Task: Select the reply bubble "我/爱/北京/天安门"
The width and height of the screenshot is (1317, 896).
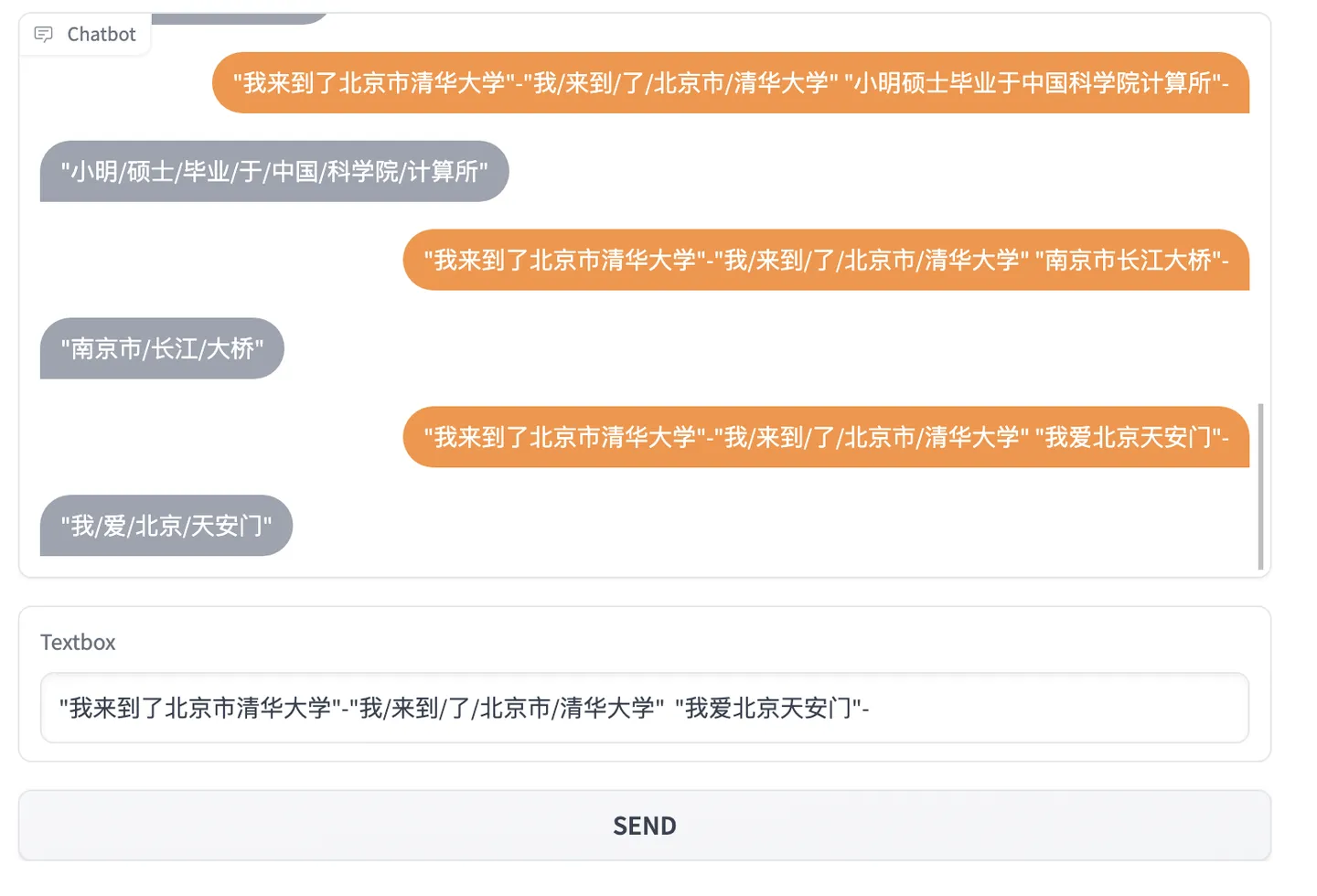Action: pos(166,526)
